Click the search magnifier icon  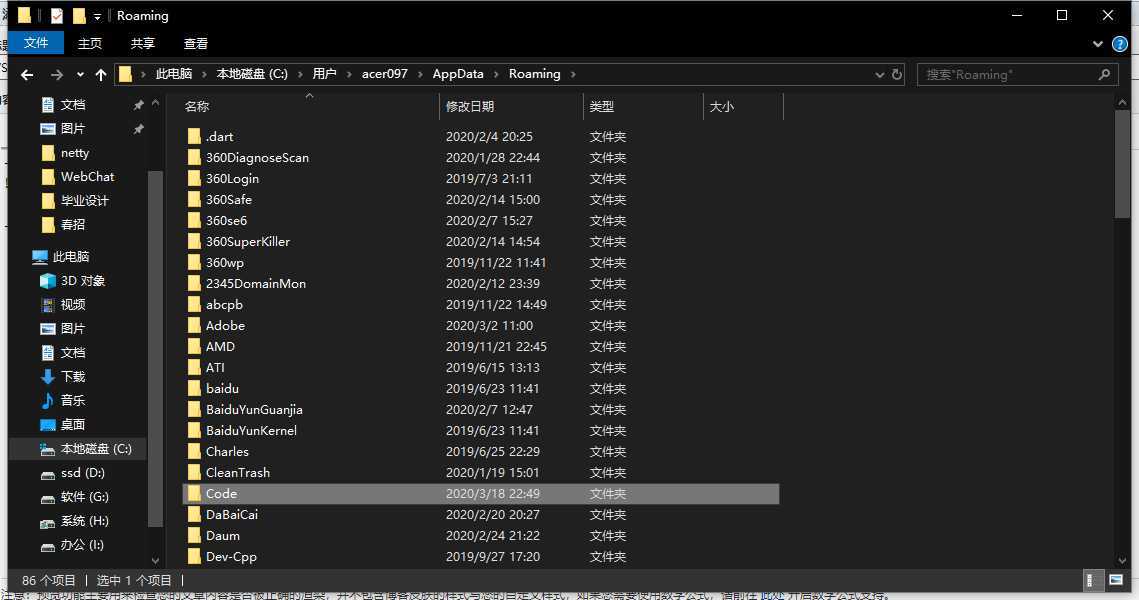pyautogui.click(x=1104, y=74)
